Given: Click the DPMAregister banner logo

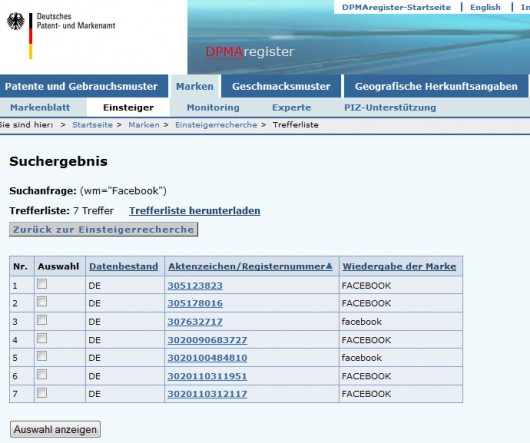Looking at the screenshot, I should [250, 52].
